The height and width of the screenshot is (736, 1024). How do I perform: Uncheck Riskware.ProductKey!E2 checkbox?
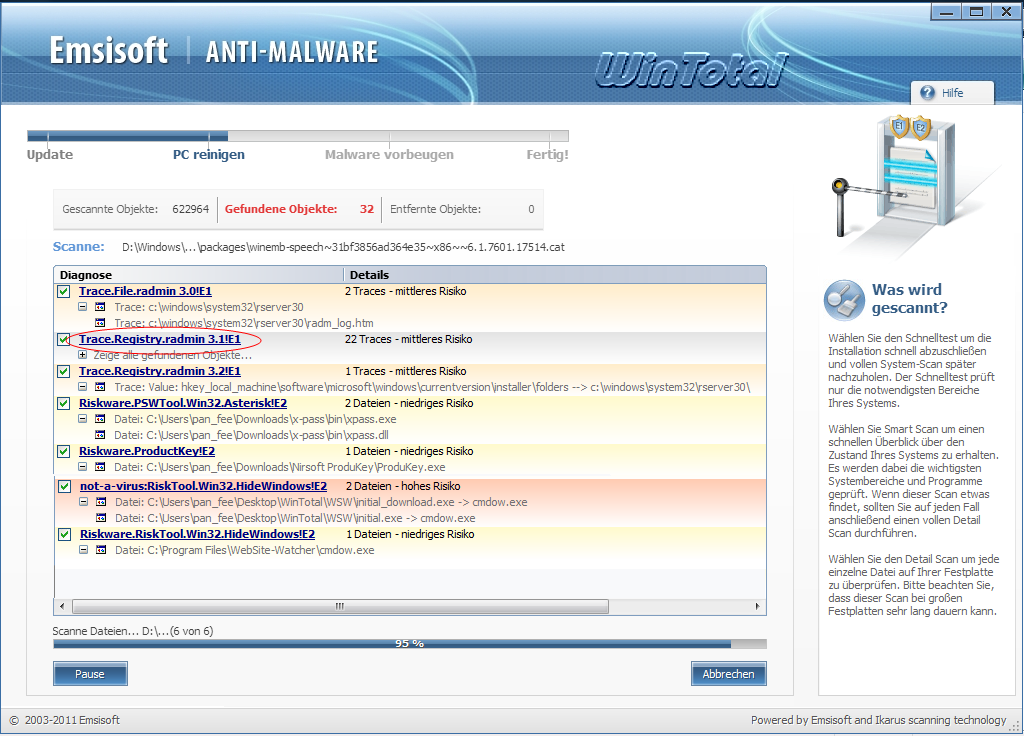63,451
